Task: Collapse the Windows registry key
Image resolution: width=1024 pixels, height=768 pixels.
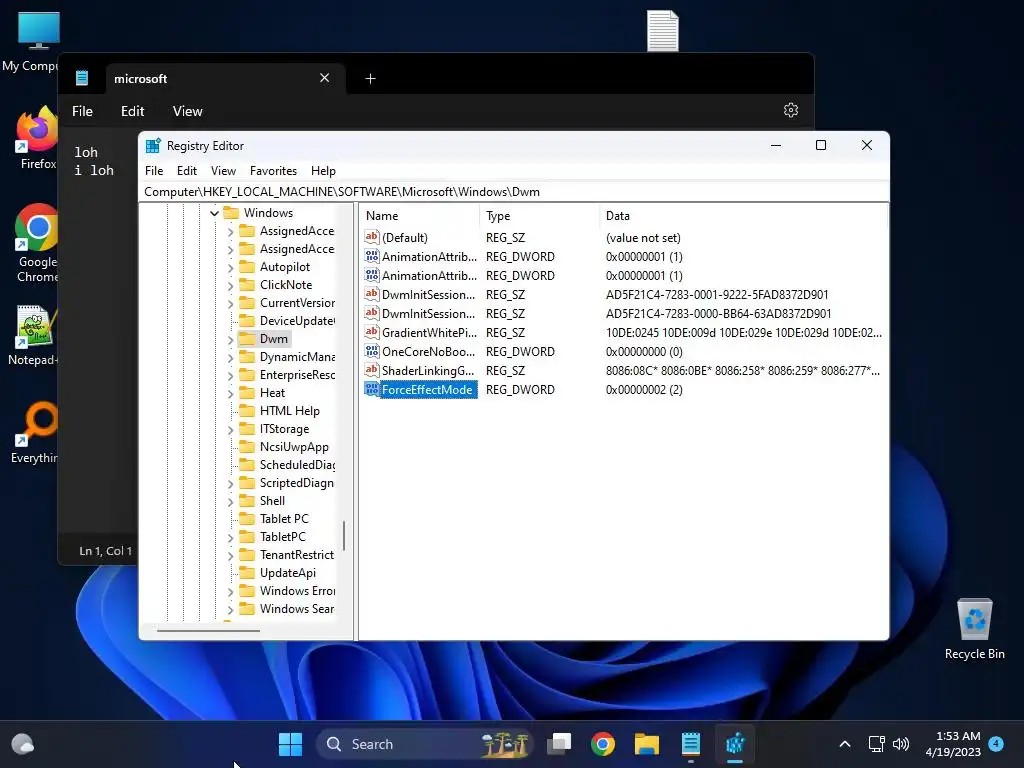Action: tap(214, 213)
